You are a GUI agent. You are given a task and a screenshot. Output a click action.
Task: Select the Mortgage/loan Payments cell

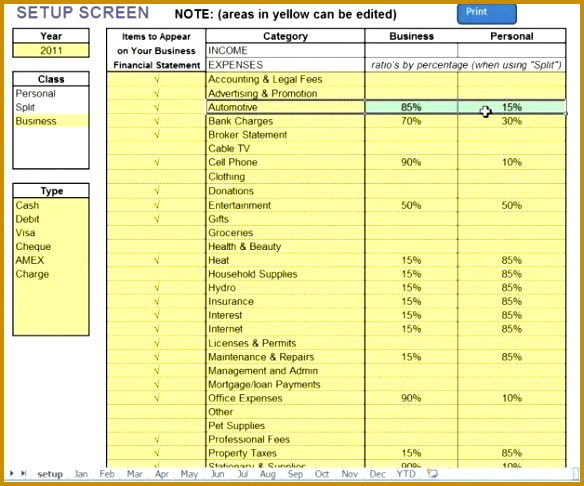pos(285,384)
